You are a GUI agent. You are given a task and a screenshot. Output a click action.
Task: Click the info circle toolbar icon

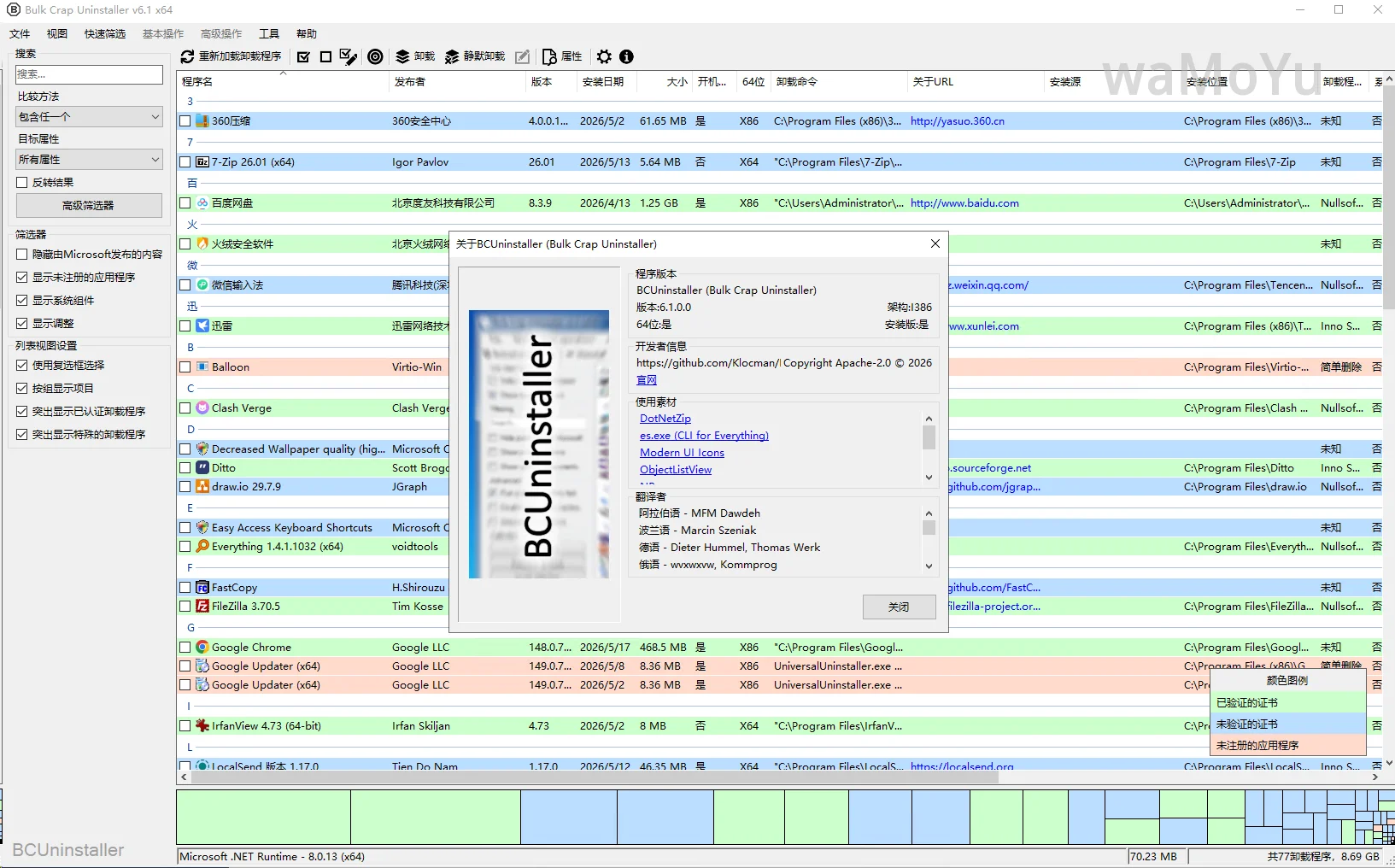[627, 56]
